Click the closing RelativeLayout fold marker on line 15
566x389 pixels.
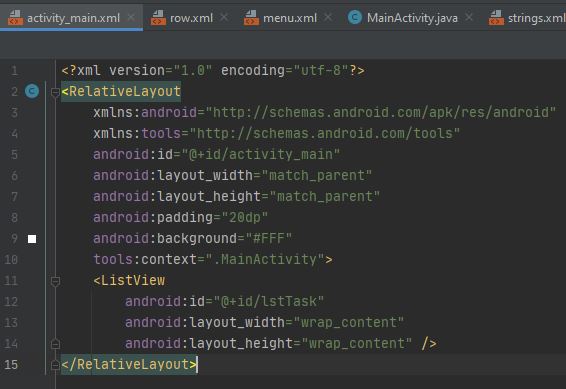click(55, 365)
